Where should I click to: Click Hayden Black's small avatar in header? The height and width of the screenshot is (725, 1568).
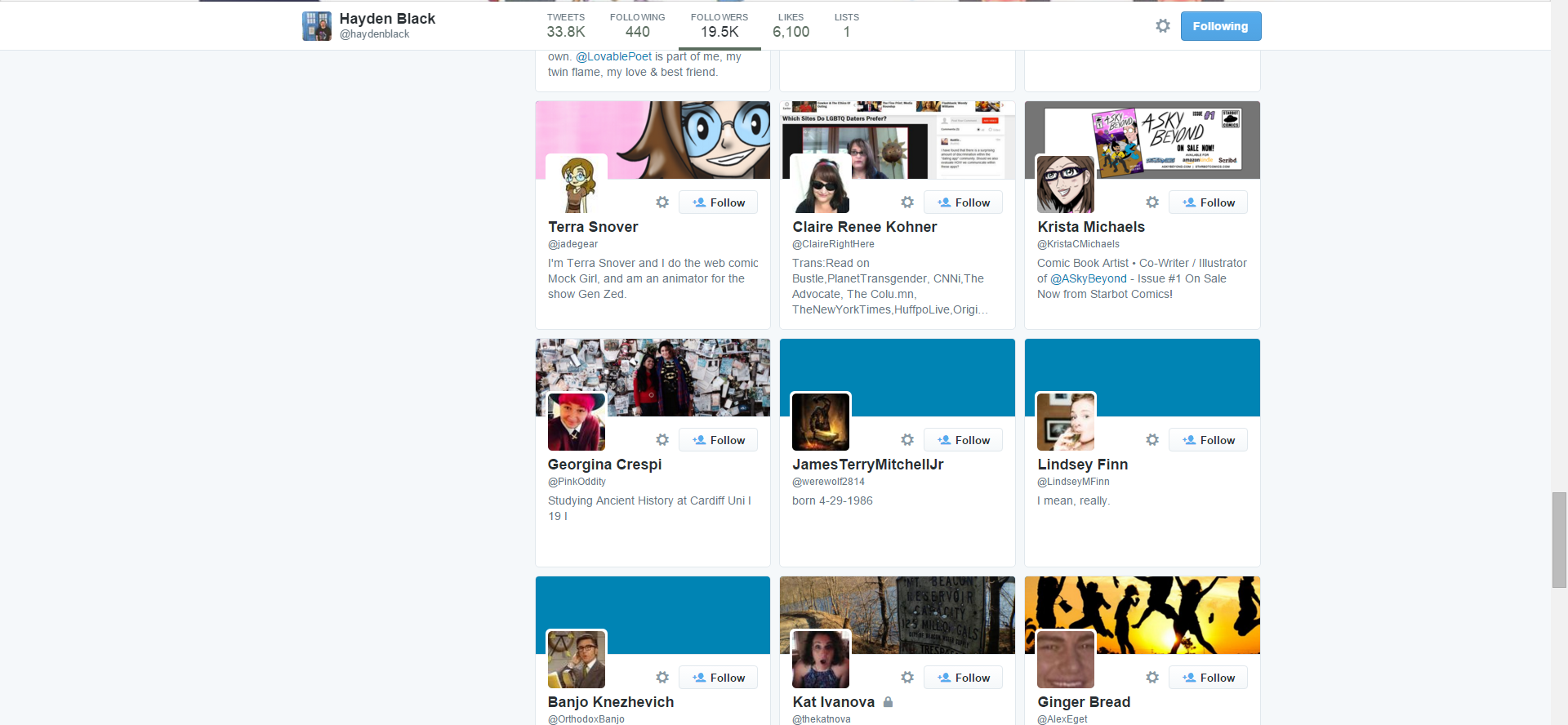coord(317,26)
